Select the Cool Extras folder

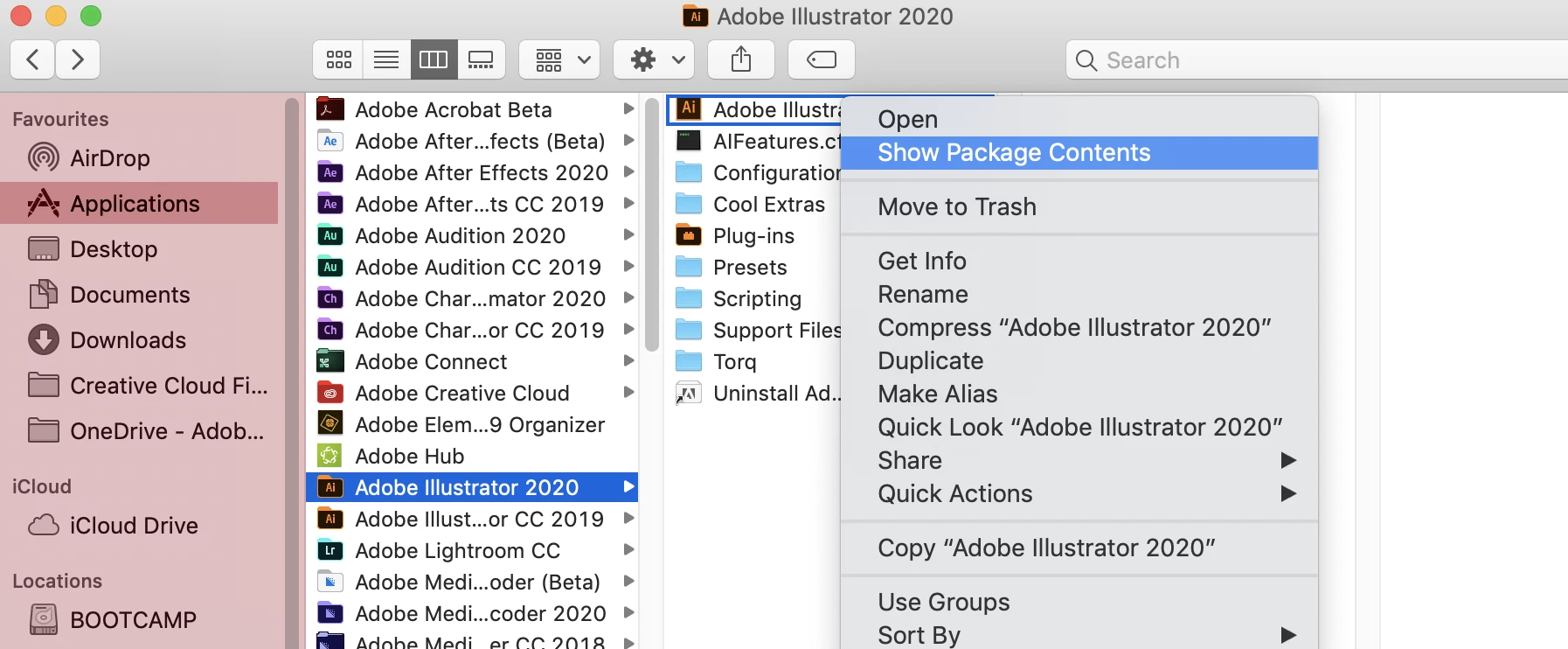[754, 204]
